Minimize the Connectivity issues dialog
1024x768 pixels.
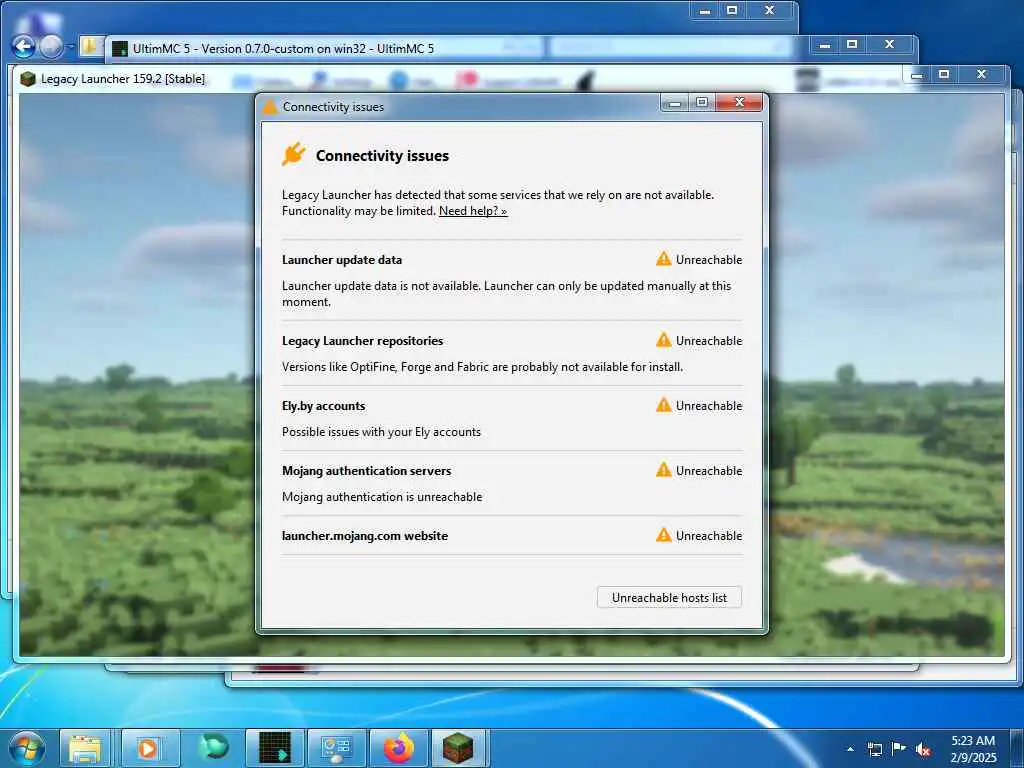pos(675,103)
